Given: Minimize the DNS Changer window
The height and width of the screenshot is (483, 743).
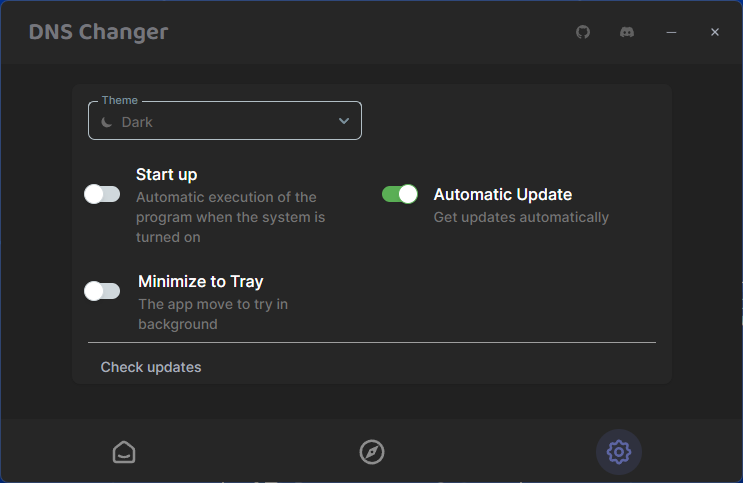Looking at the screenshot, I should [x=671, y=32].
